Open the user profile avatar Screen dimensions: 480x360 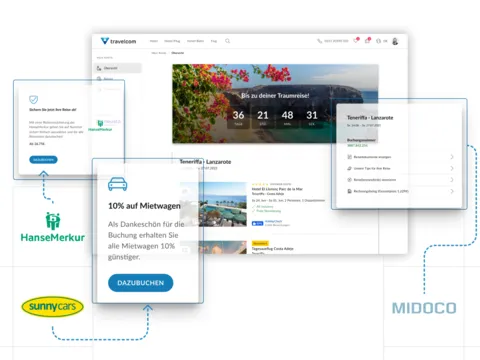click(395, 41)
